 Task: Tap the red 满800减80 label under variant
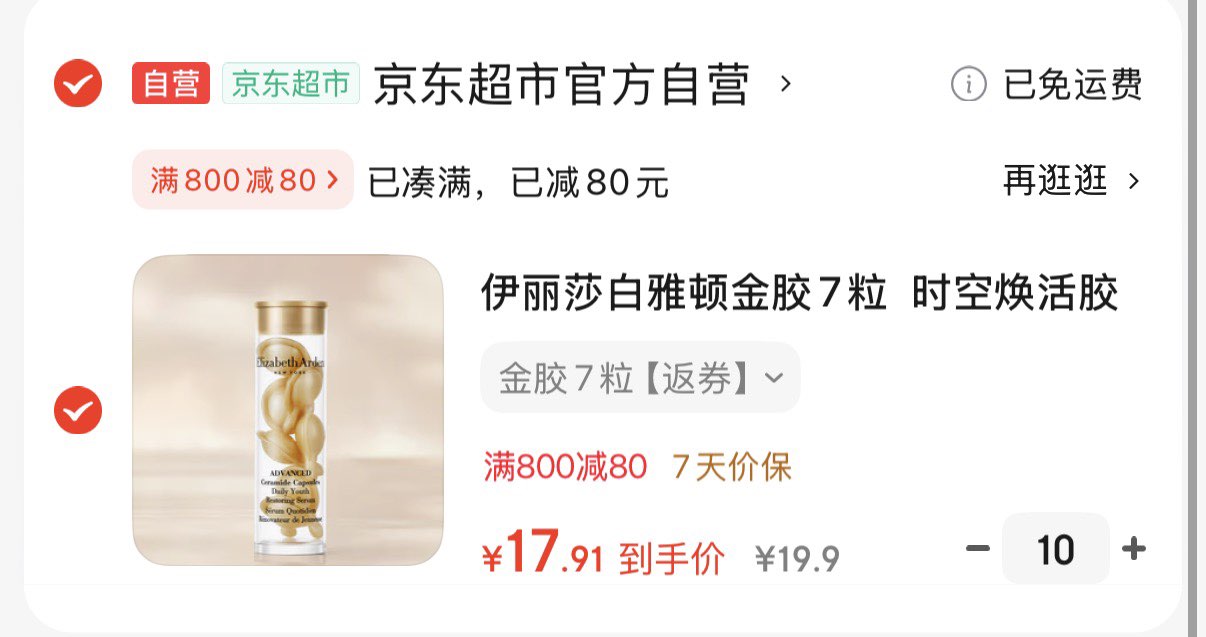(x=566, y=466)
